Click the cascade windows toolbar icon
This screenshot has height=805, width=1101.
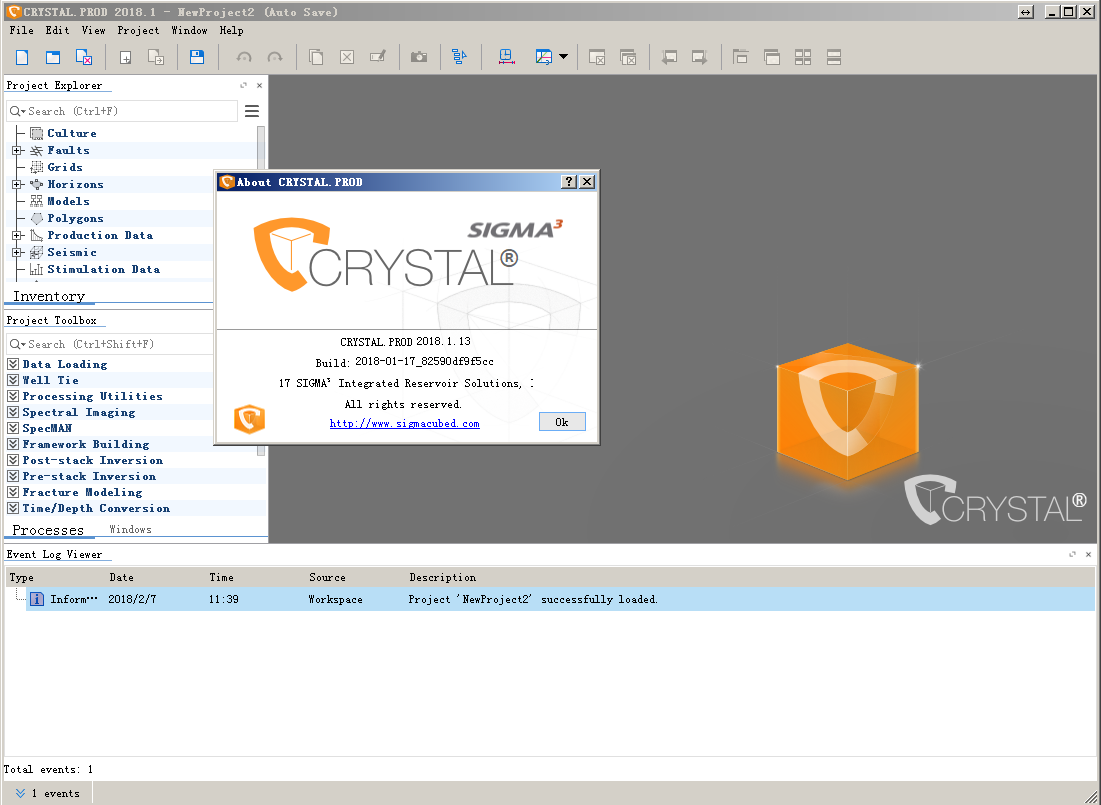click(x=741, y=58)
